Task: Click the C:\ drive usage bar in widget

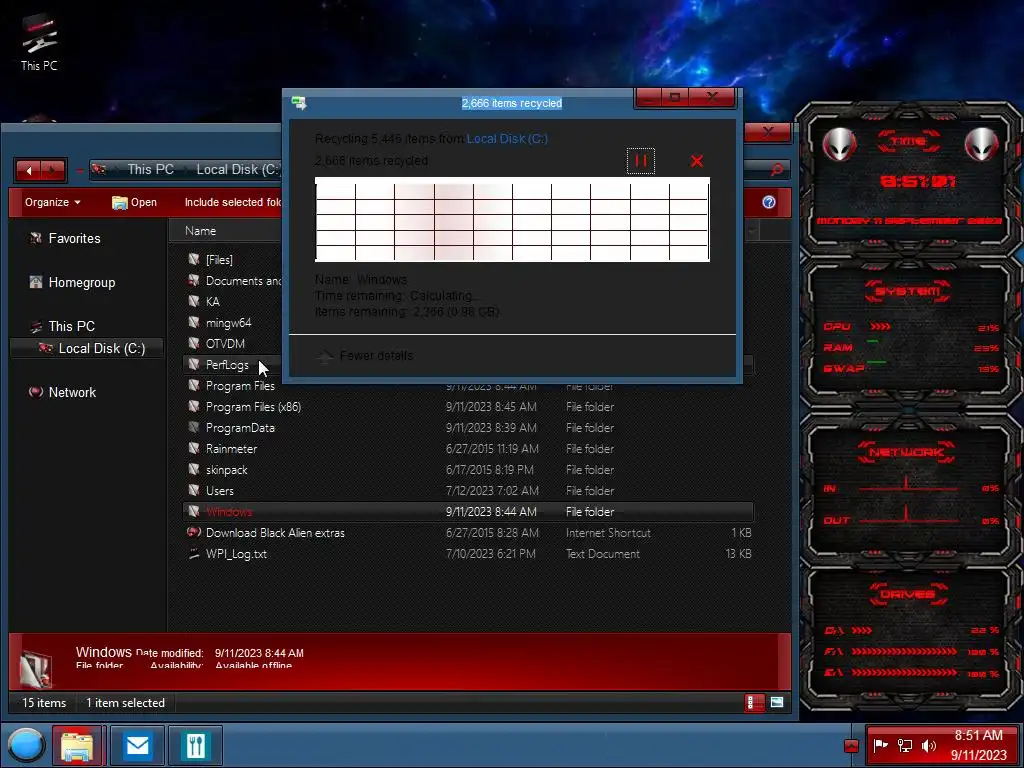Action: pyautogui.click(x=862, y=630)
